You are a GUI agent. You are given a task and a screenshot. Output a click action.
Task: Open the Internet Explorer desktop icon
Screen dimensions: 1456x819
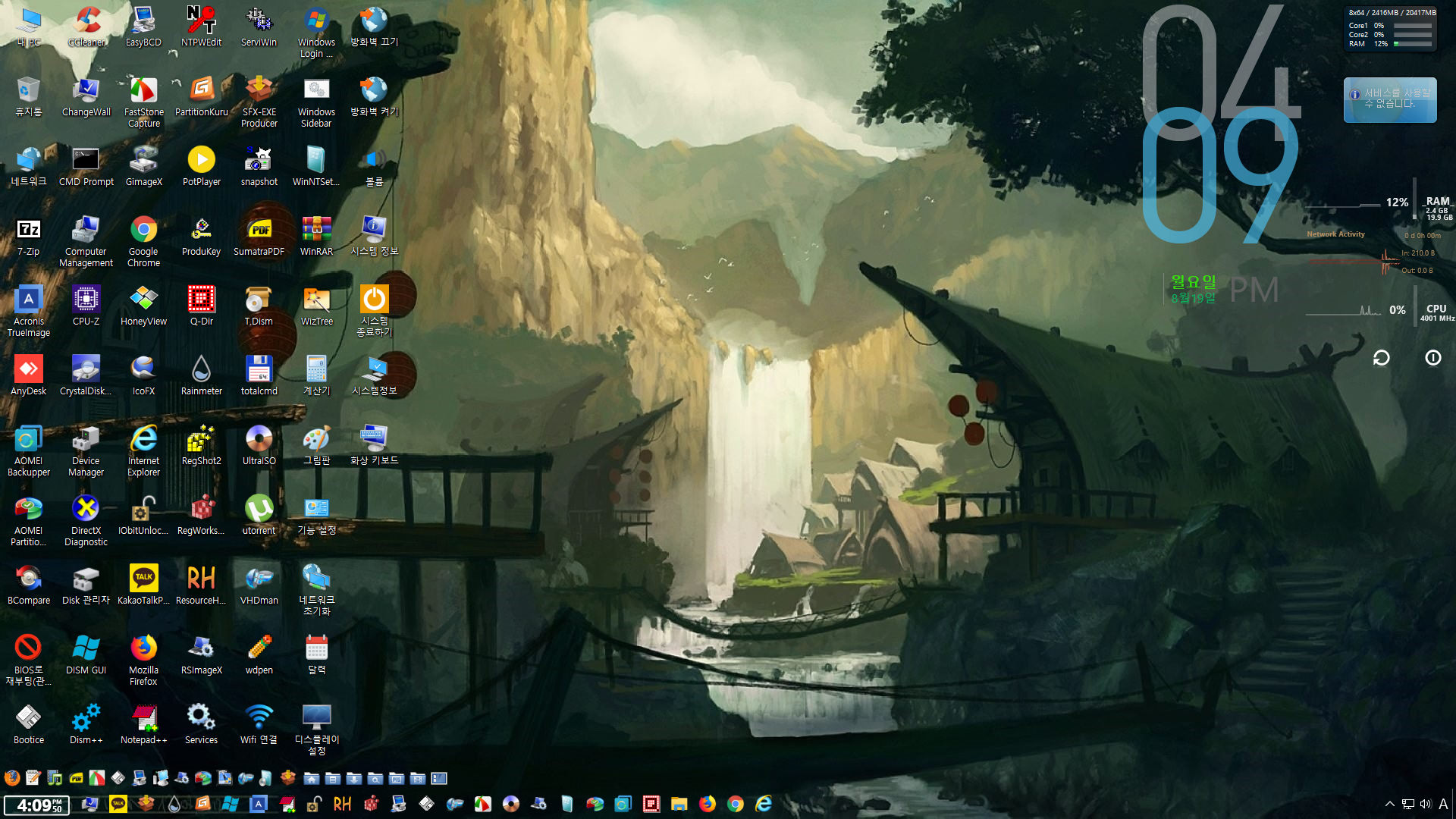(143, 450)
